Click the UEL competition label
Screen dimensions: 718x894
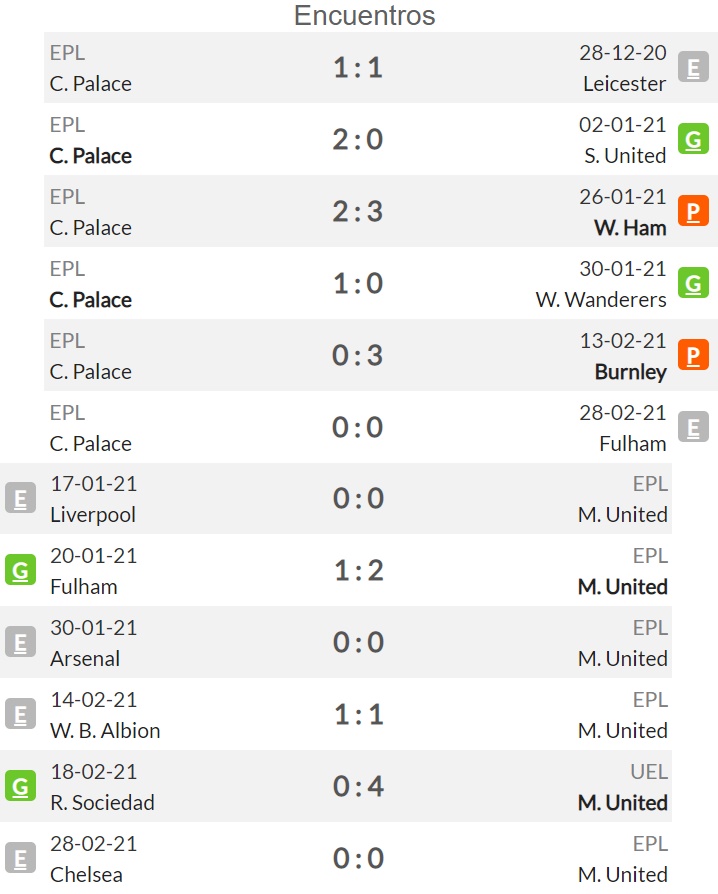(x=649, y=771)
